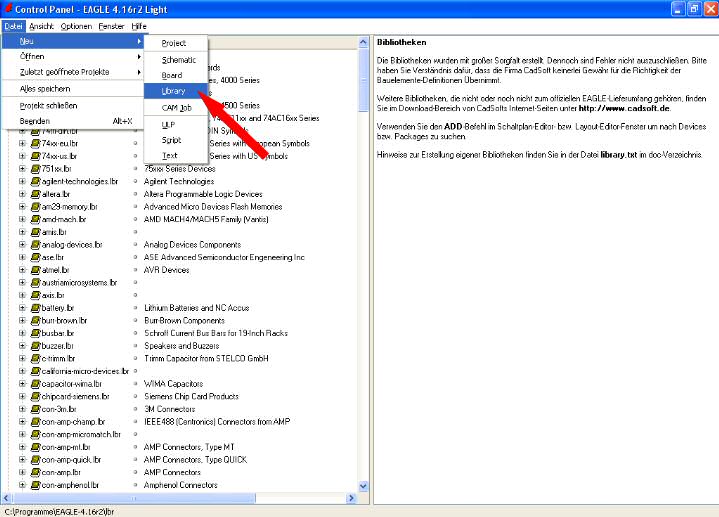
Task: Toggle the in-use marker for burr-brown.lbr
Action: (135, 321)
